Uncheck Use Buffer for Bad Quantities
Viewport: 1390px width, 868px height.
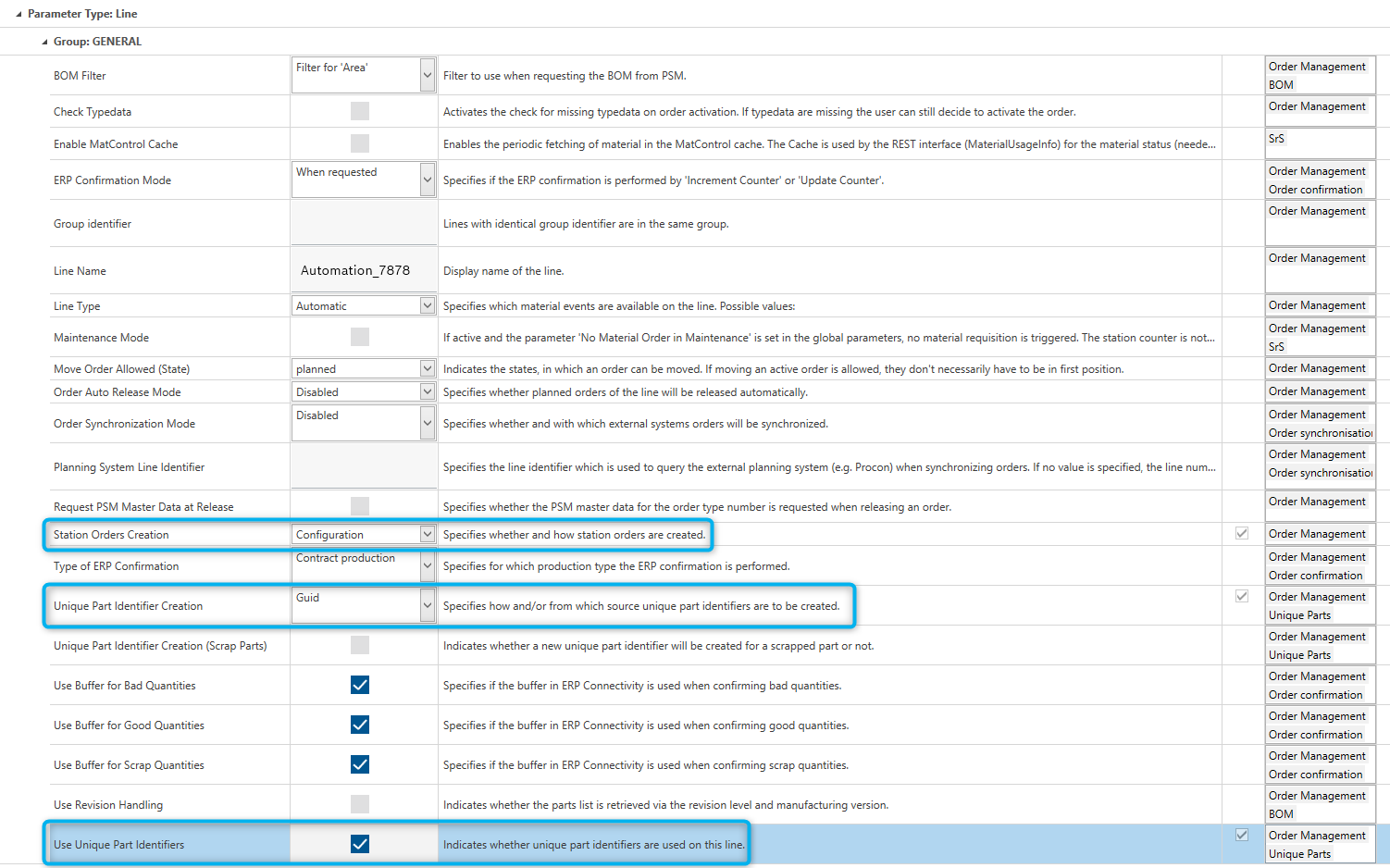tap(359, 685)
